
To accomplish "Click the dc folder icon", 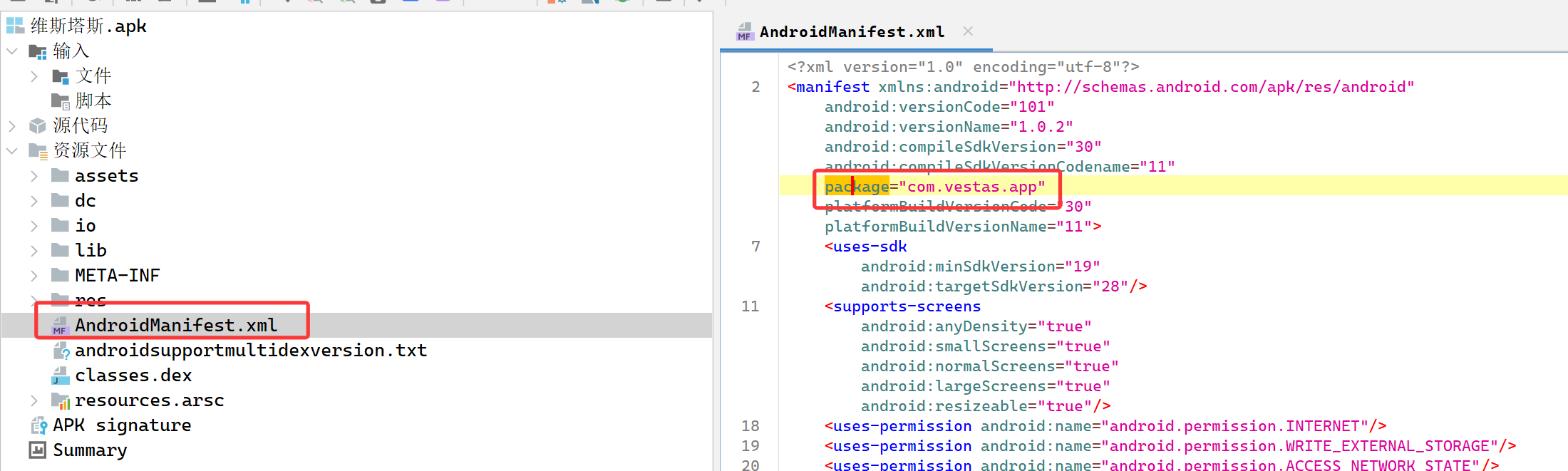I will (61, 200).
